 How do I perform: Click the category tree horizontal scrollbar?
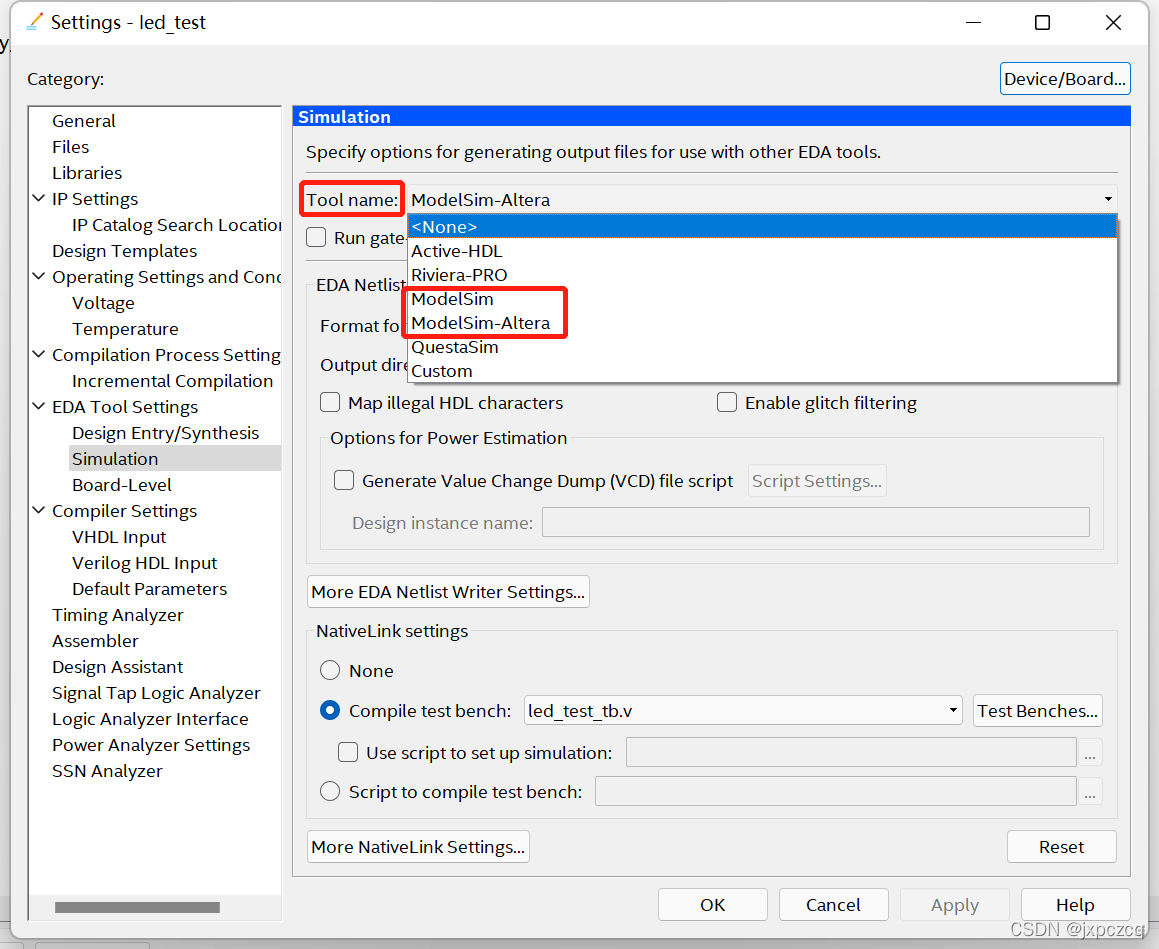pos(137,907)
